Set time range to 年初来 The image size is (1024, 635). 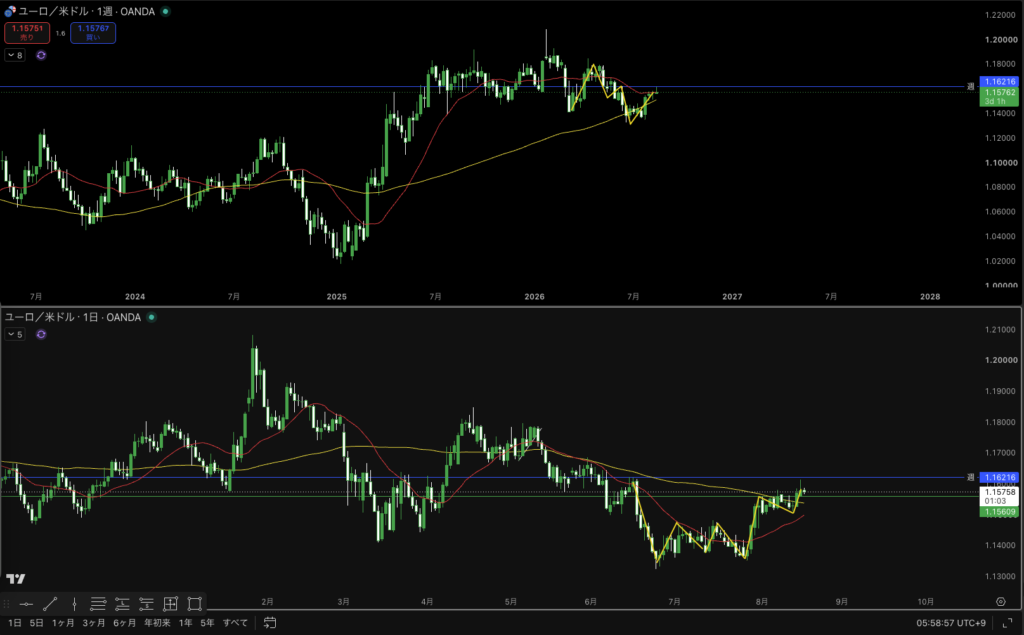pyautogui.click(x=157, y=623)
